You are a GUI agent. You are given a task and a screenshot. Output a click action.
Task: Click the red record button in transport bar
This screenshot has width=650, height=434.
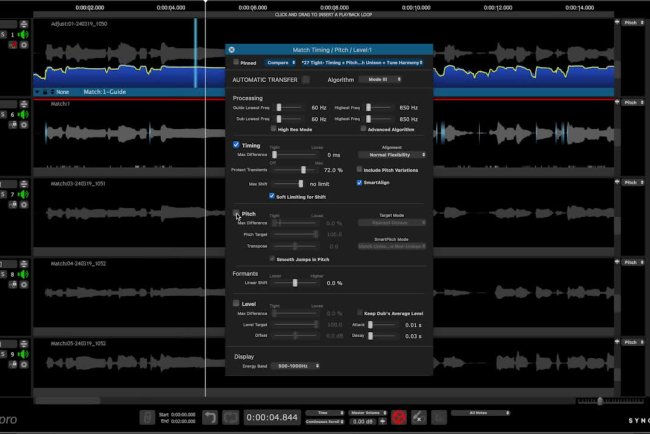pyautogui.click(x=399, y=417)
